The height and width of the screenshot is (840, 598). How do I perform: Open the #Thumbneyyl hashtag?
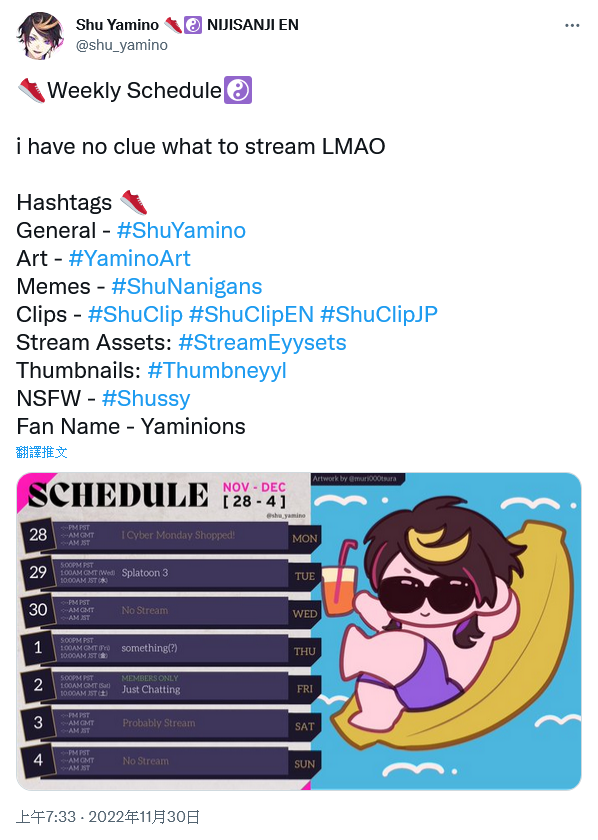[x=217, y=370]
